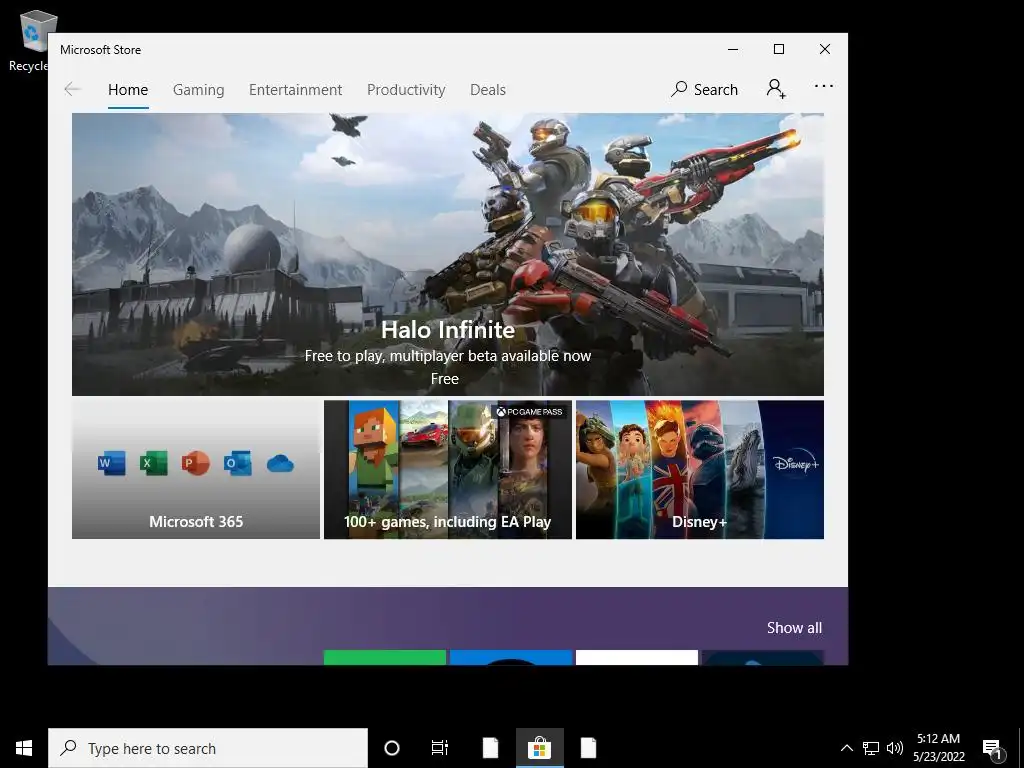Click the Outlook icon in Microsoft 365 tile
The image size is (1024, 768).
click(238, 463)
